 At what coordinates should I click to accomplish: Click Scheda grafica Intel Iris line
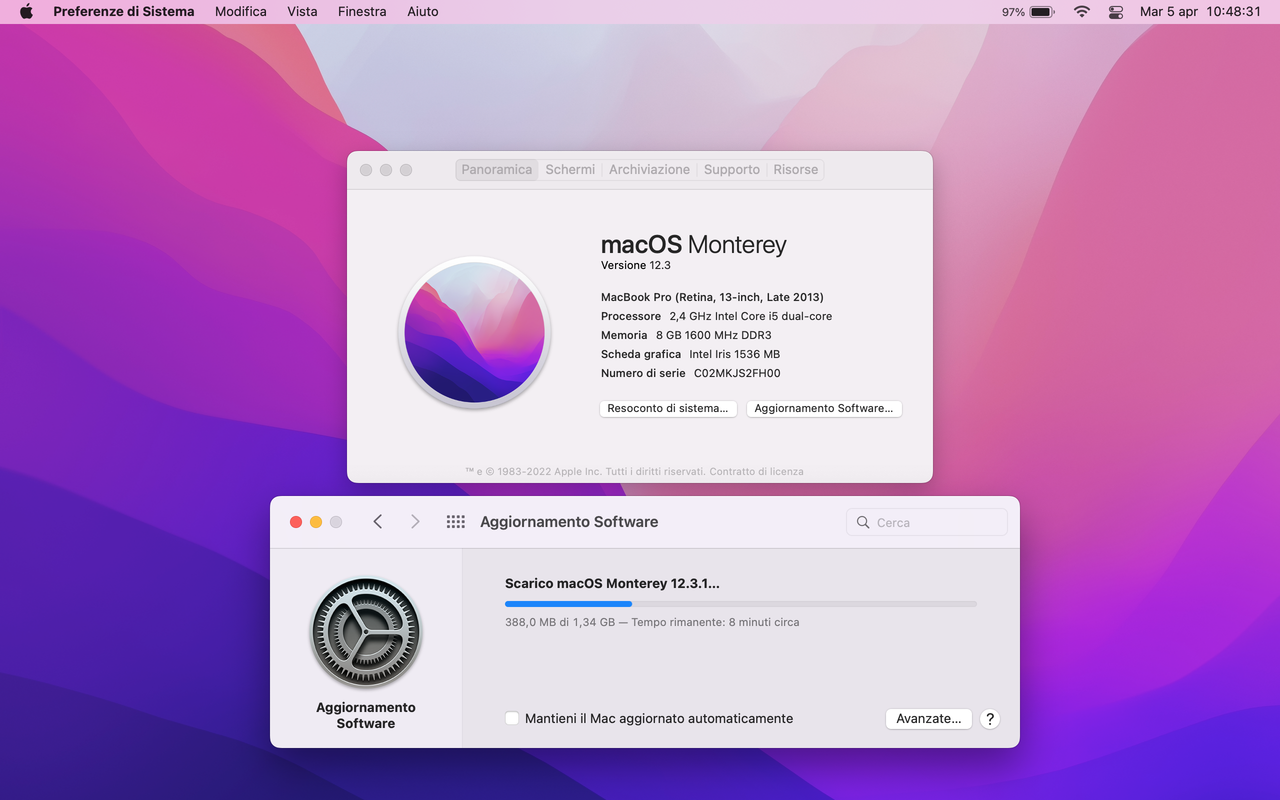(x=690, y=354)
